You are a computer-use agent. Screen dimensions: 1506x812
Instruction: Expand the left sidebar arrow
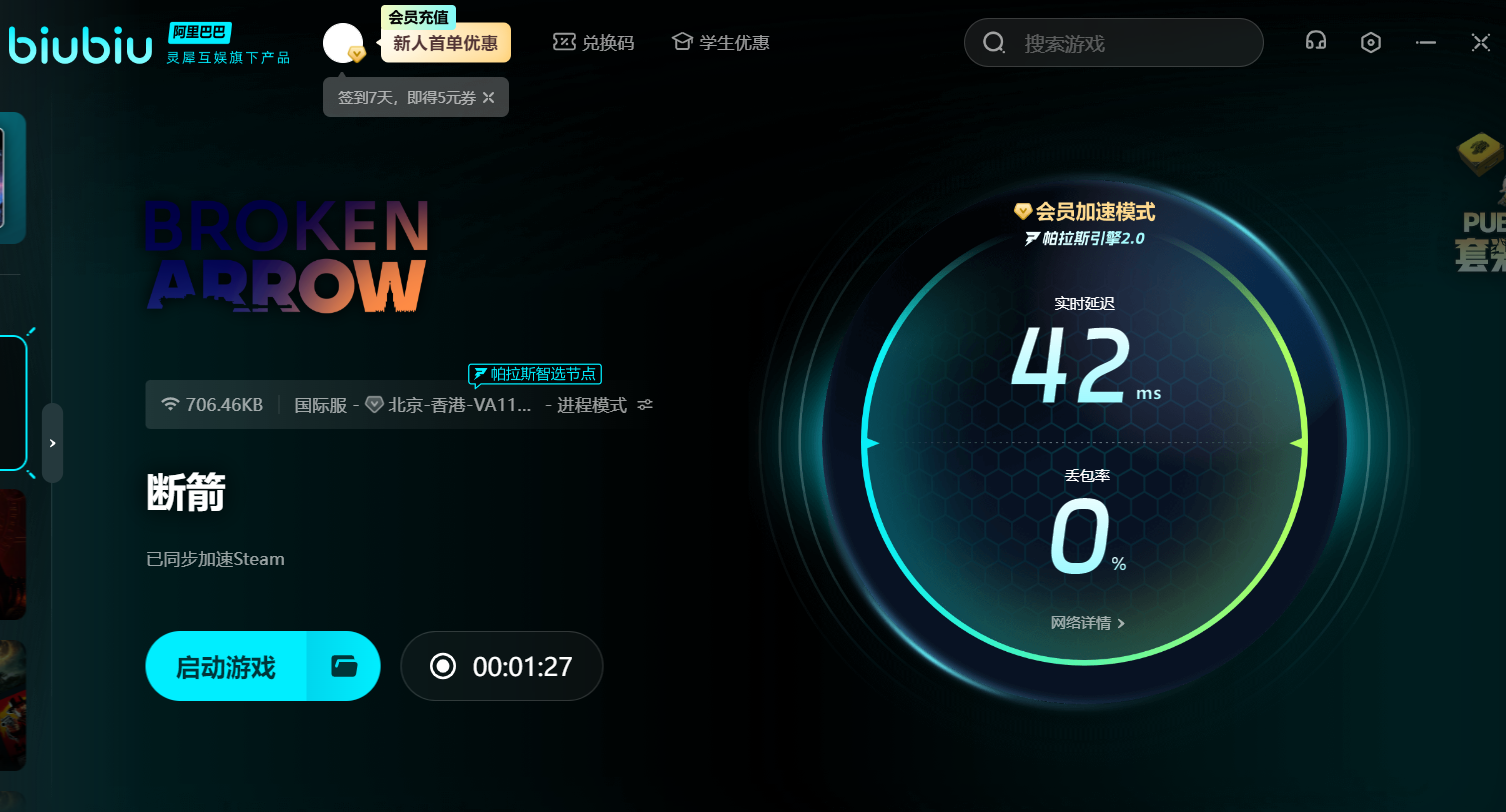click(52, 443)
